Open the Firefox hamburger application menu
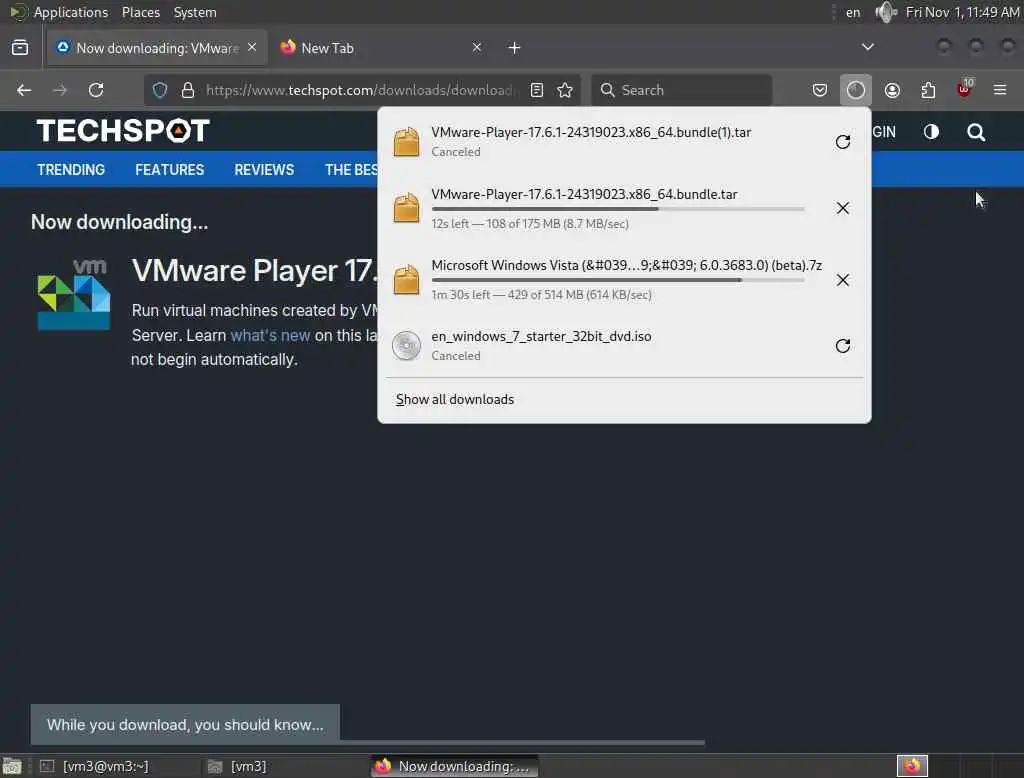Viewport: 1024px width, 778px height. click(1000, 90)
